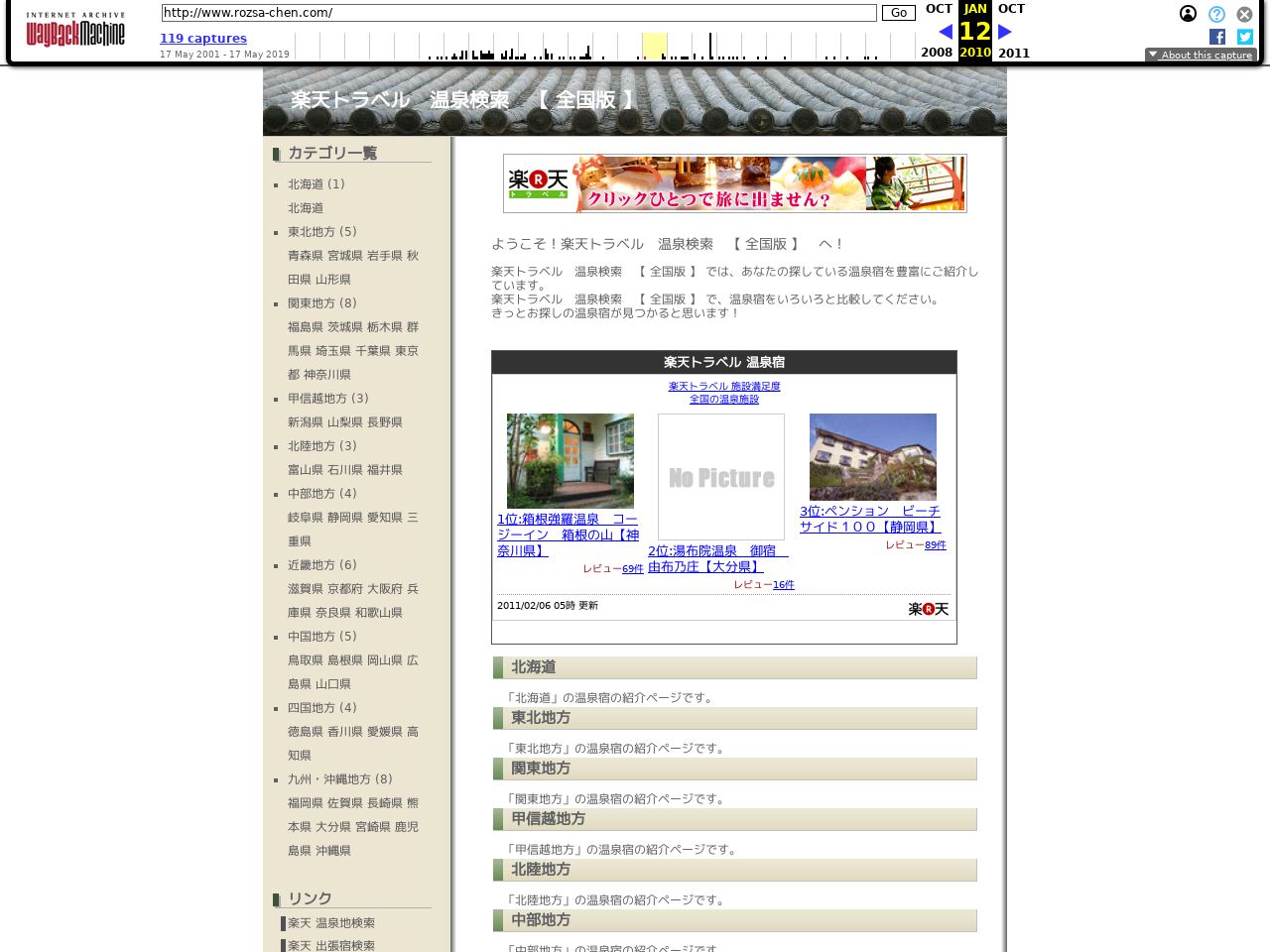Click the Go button

coord(898,13)
